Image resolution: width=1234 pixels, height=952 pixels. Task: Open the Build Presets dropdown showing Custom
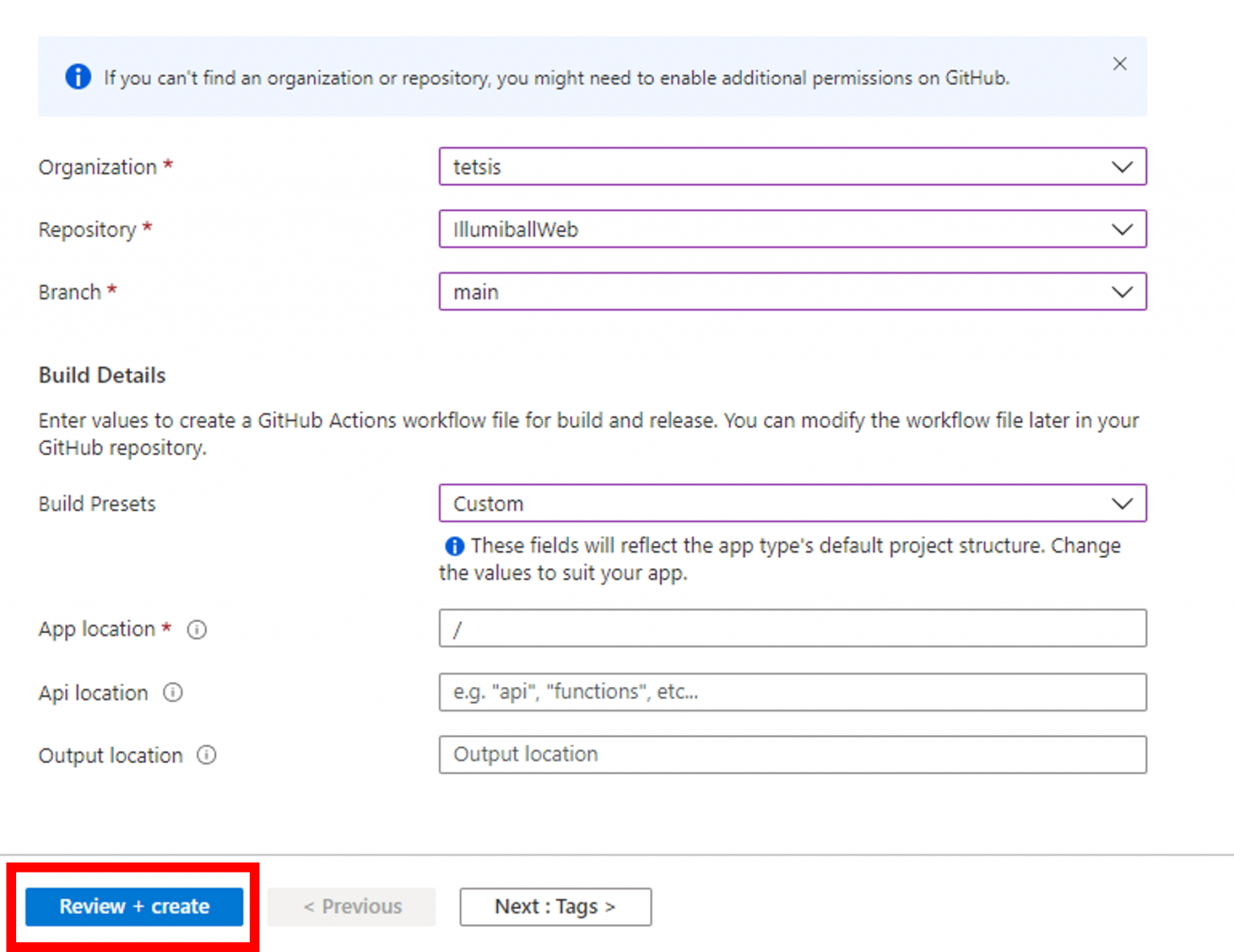coord(792,504)
